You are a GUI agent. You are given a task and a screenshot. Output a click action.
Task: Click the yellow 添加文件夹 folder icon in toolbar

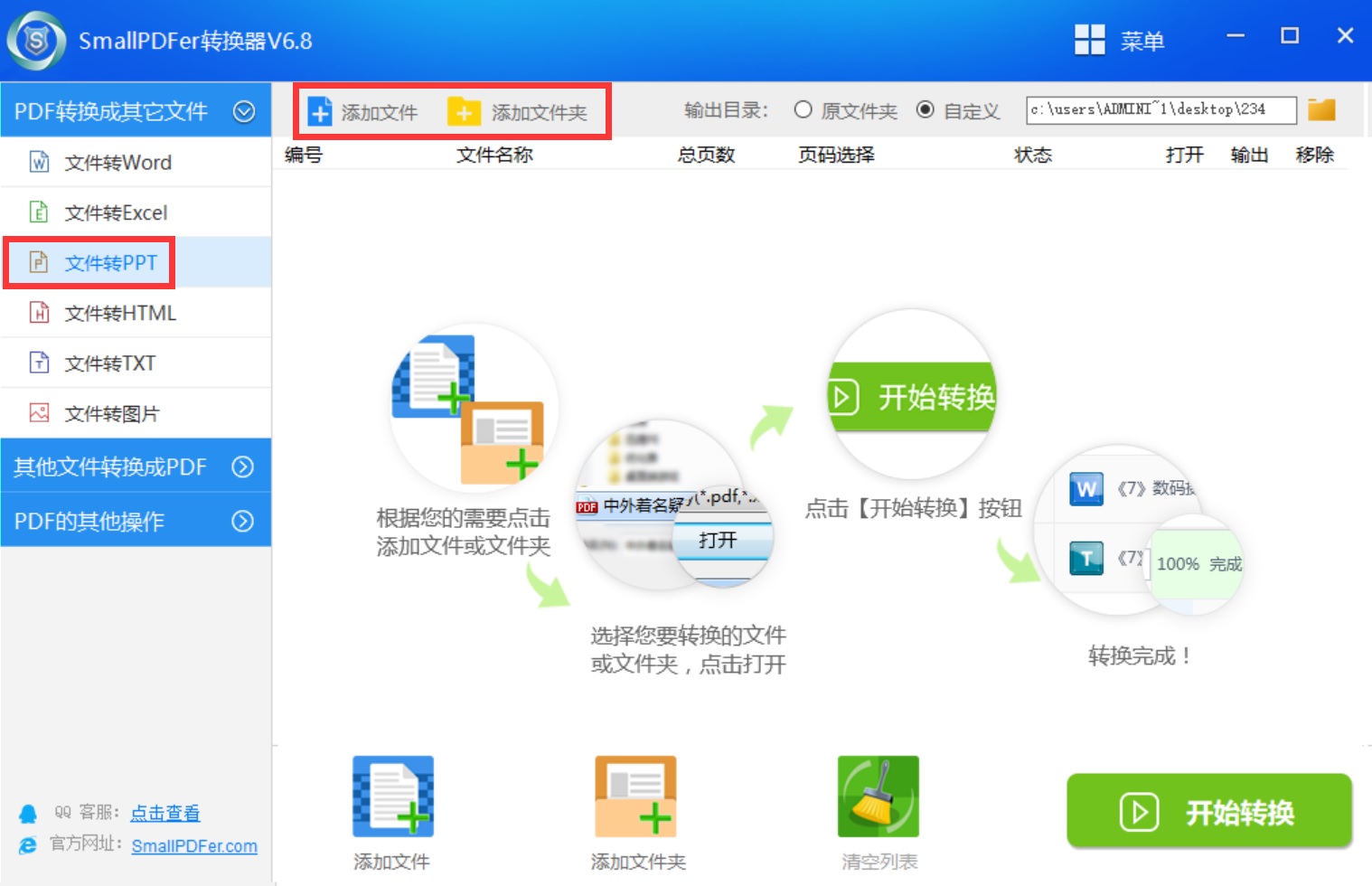point(464,111)
